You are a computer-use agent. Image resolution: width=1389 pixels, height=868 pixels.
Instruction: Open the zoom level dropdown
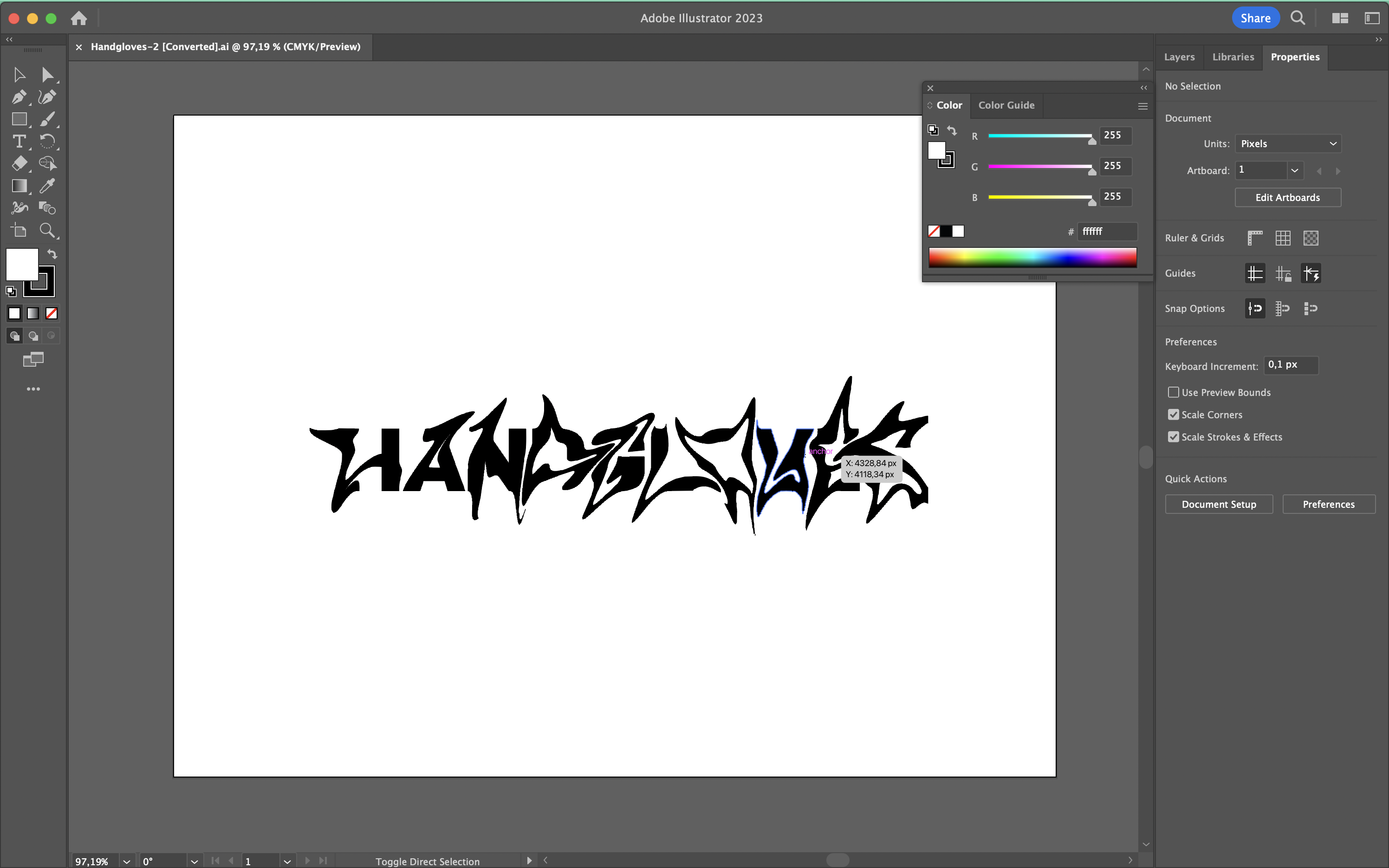click(126, 861)
